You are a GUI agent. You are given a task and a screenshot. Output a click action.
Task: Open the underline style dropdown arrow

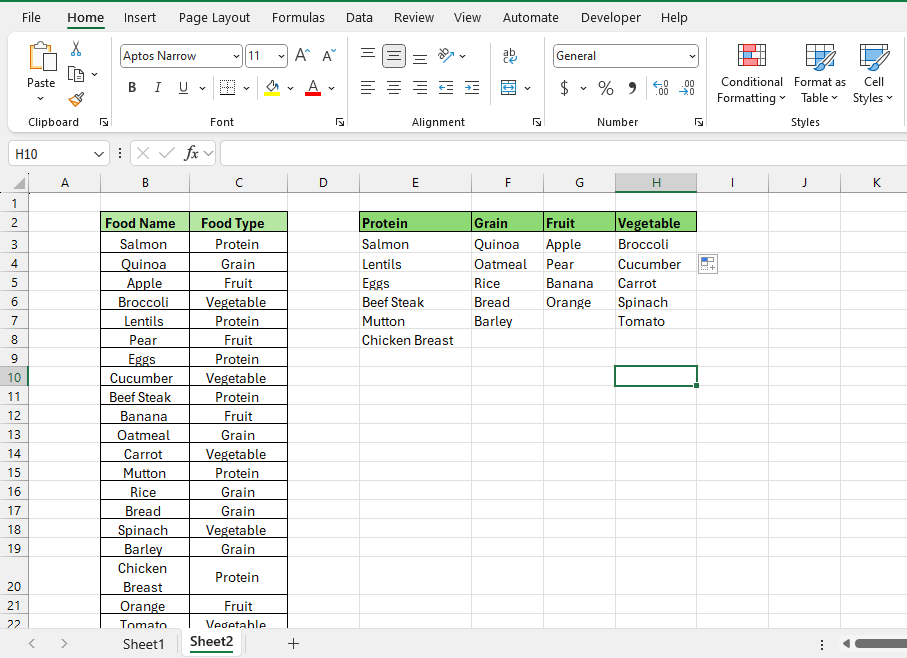pos(202,88)
